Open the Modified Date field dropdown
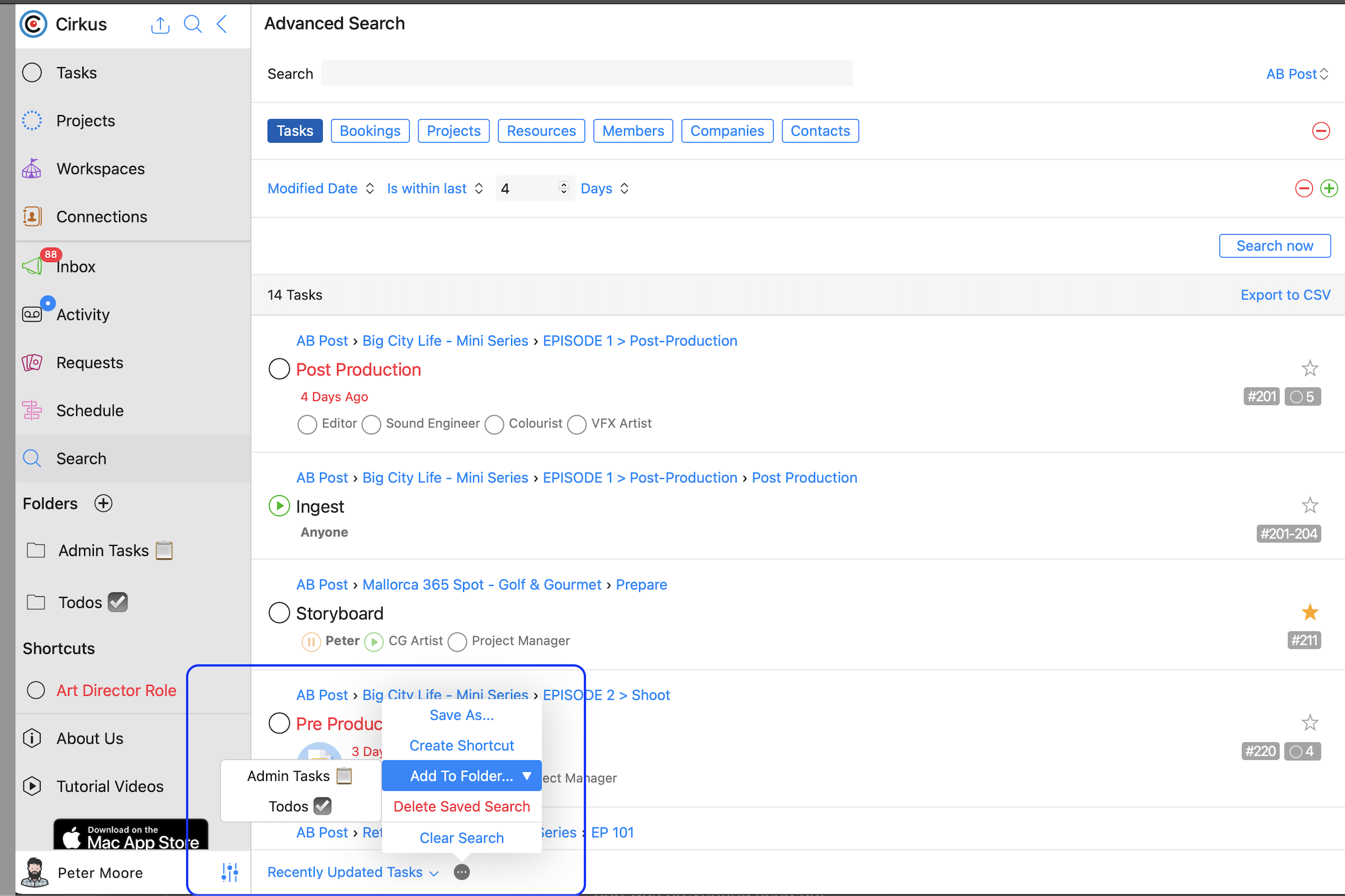Viewport: 1345px width, 896px height. coord(321,188)
